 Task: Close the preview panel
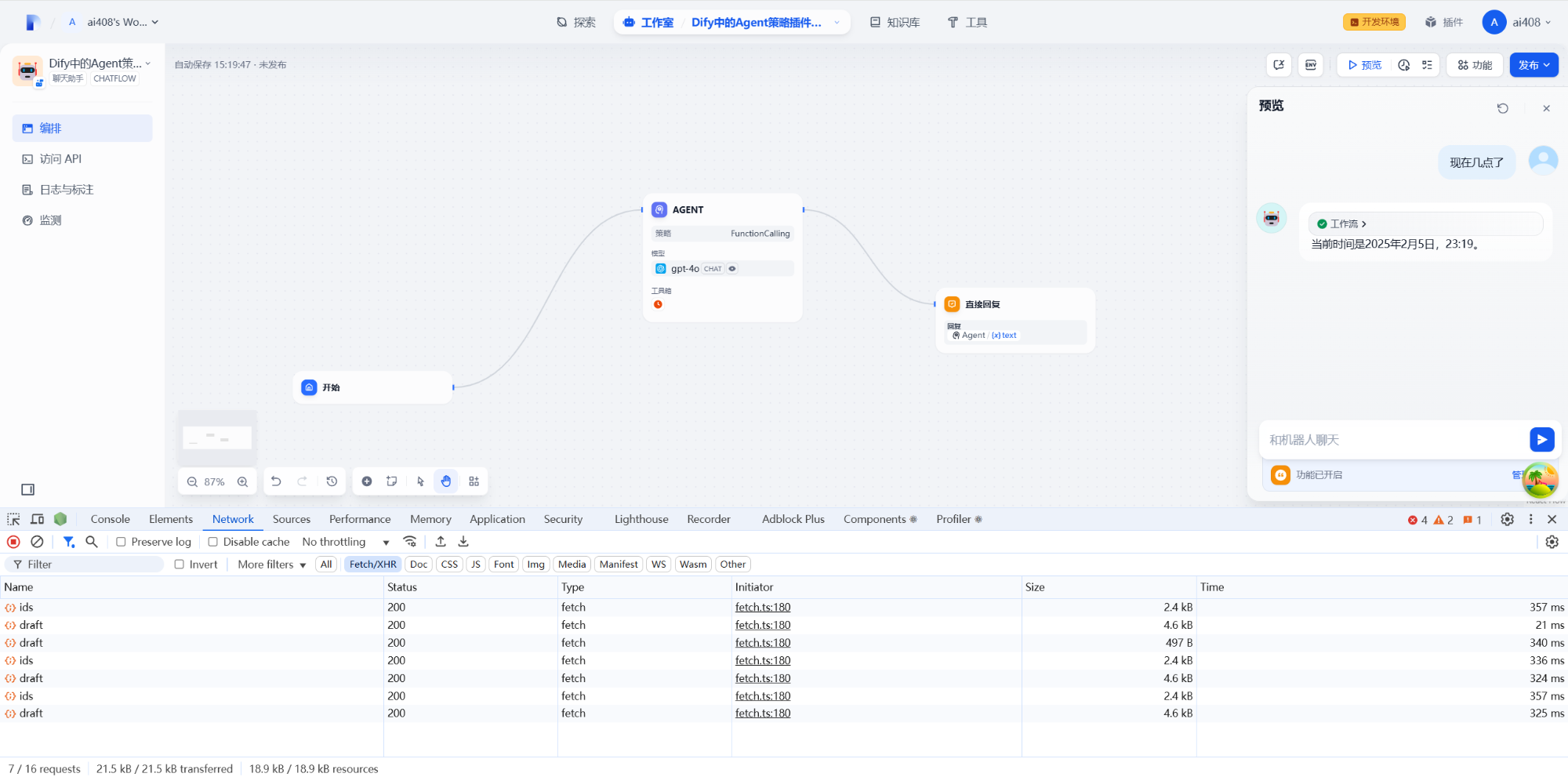(1546, 108)
